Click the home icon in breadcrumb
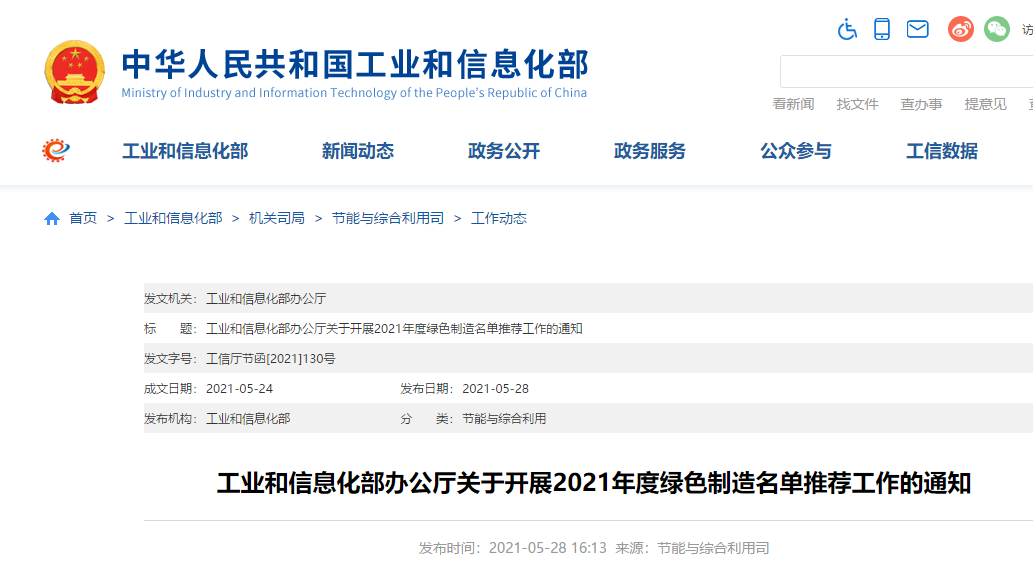This screenshot has width=1033, height=567. point(52,218)
